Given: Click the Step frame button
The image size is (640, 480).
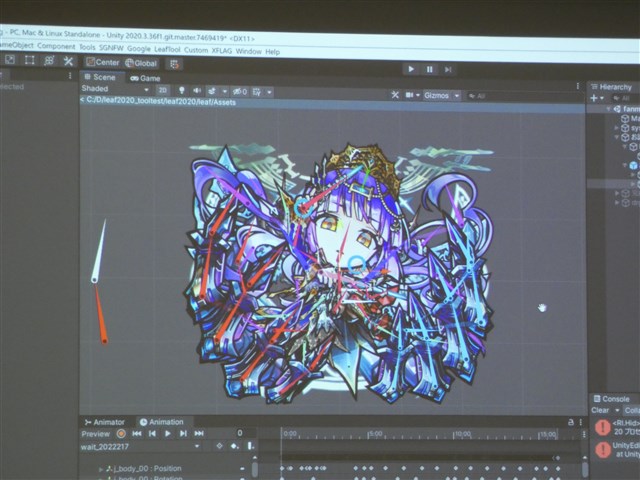Looking at the screenshot, I should (448, 69).
